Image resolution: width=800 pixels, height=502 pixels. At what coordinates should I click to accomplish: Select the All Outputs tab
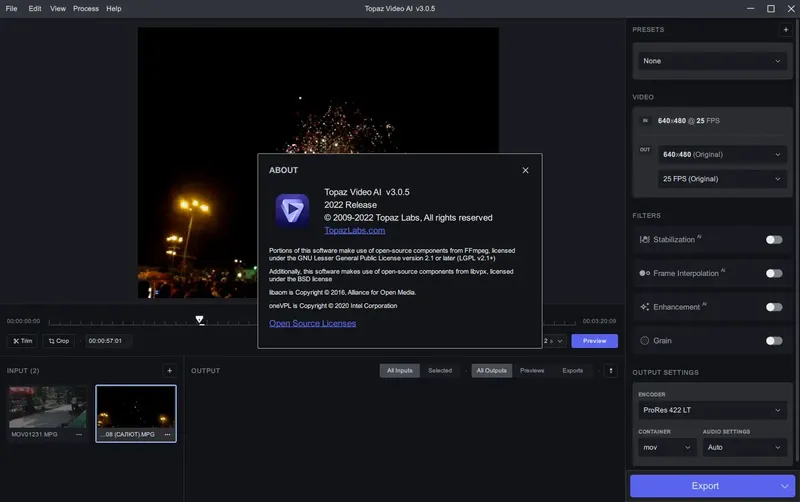point(491,371)
